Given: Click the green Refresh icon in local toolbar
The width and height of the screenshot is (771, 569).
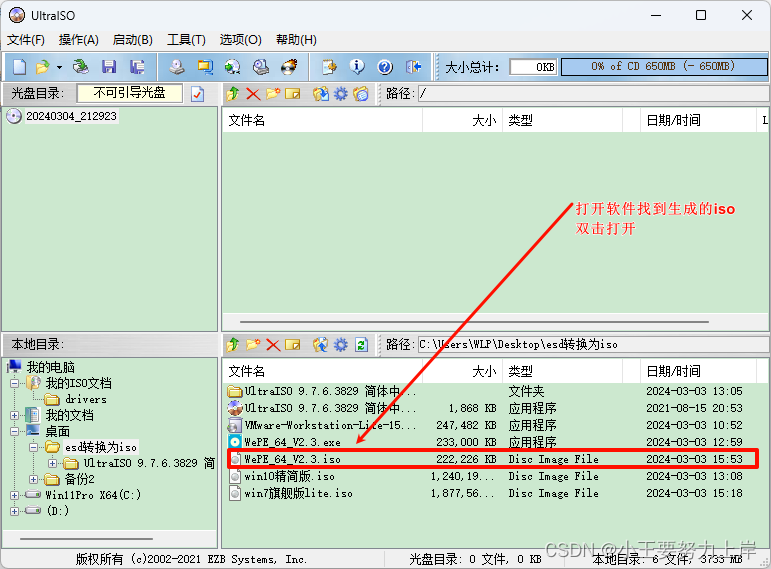Looking at the screenshot, I should (361, 345).
